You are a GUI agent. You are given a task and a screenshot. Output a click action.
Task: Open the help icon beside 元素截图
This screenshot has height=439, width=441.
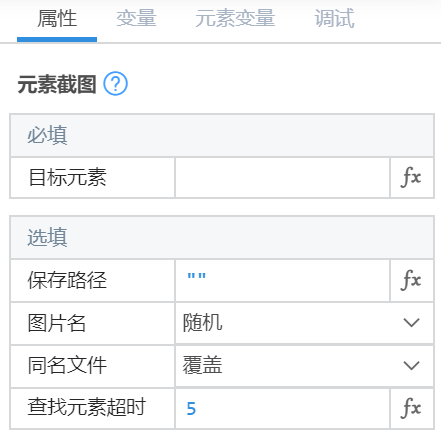click(x=115, y=84)
